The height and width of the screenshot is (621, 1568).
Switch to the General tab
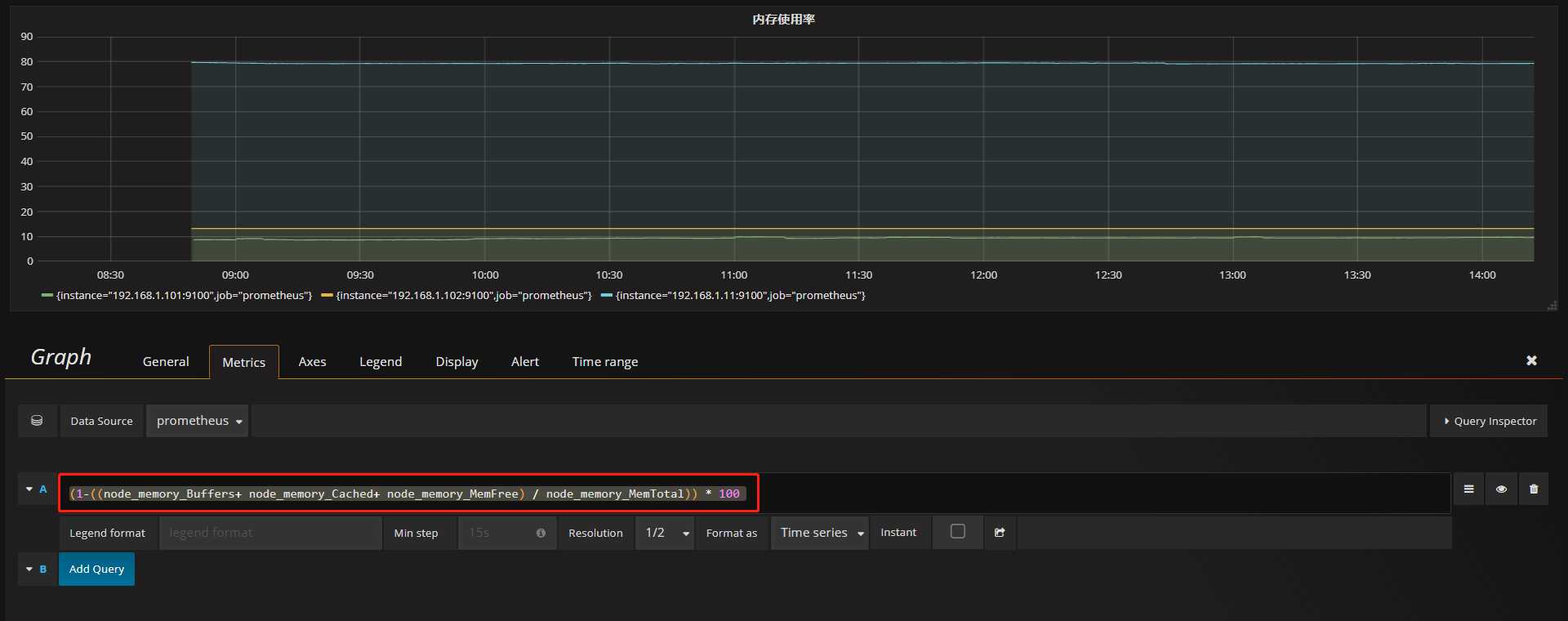tap(166, 361)
